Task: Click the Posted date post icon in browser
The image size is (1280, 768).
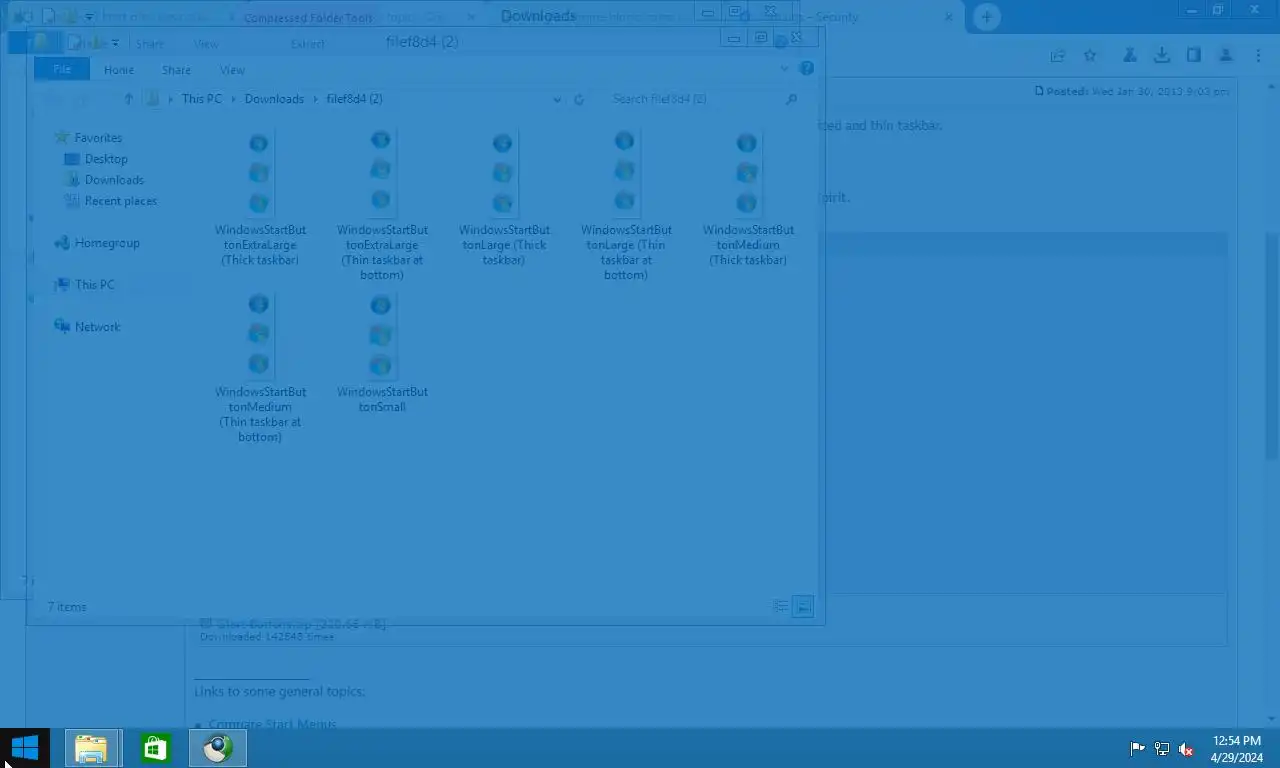Action: coord(1040,91)
